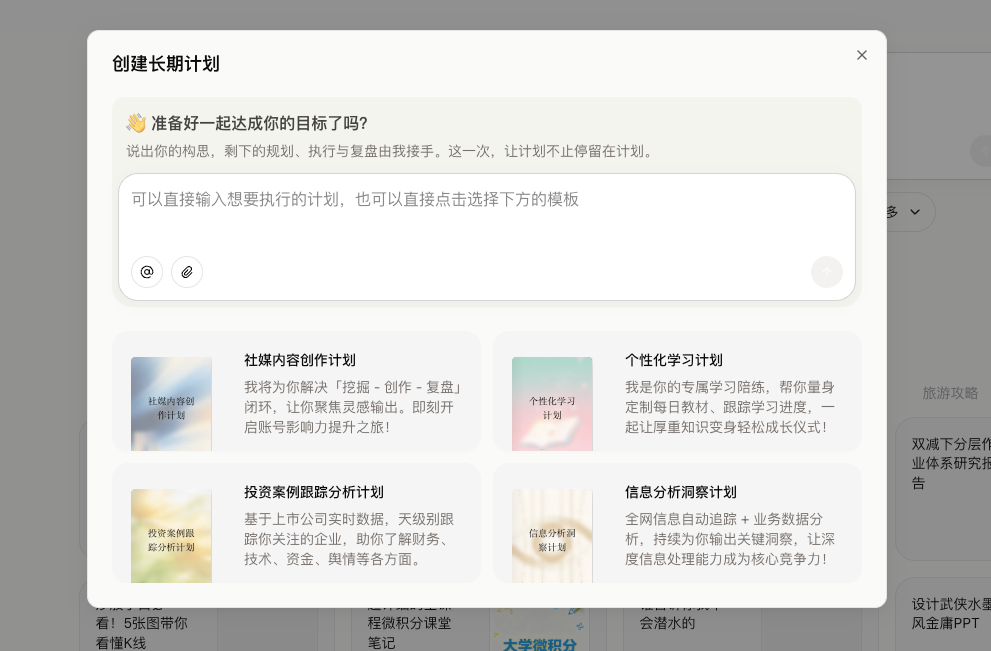Close the 创建长期计划 dialog
This screenshot has width=991, height=651.
tap(862, 55)
